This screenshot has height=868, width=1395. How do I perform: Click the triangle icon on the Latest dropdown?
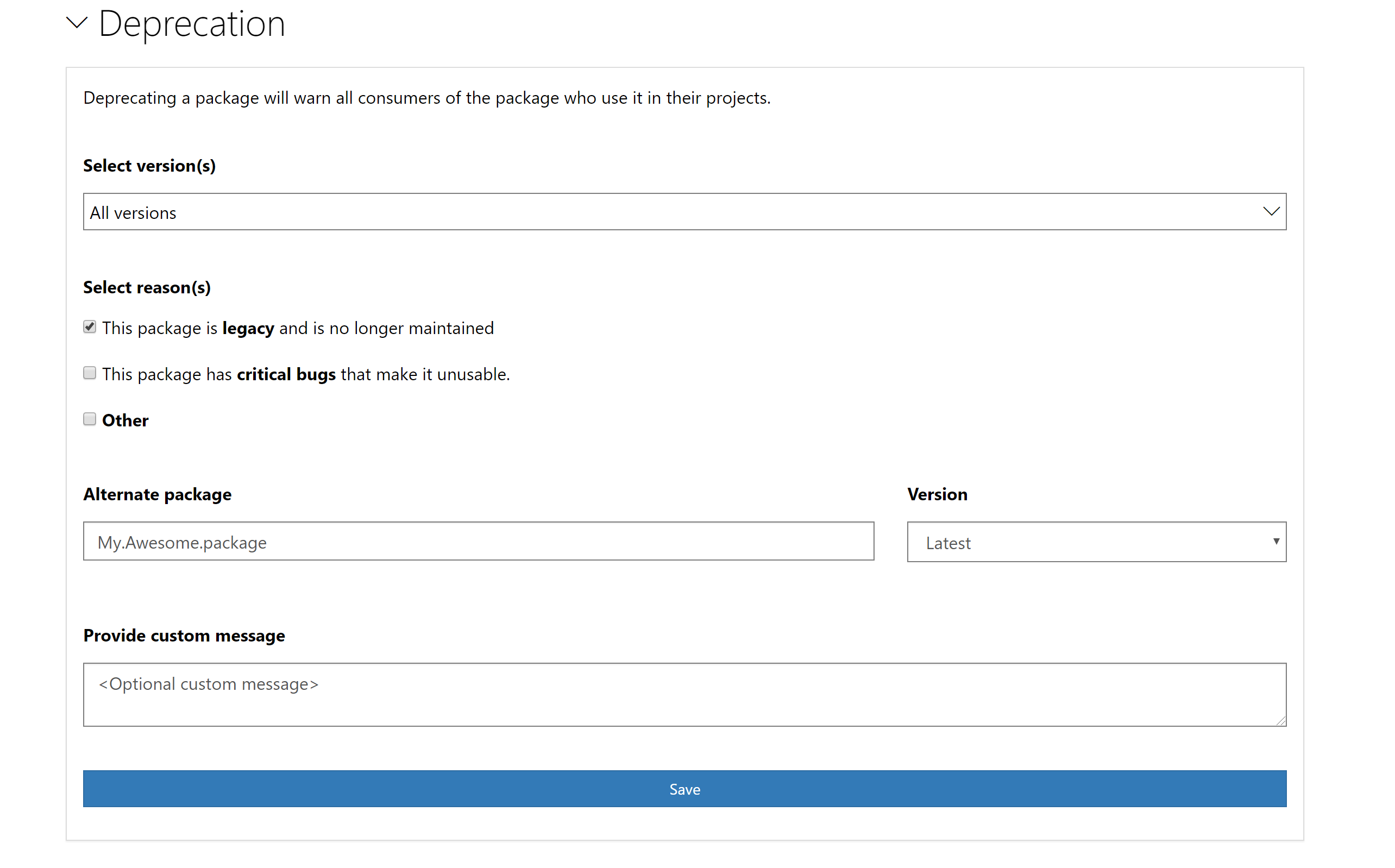tap(1275, 542)
